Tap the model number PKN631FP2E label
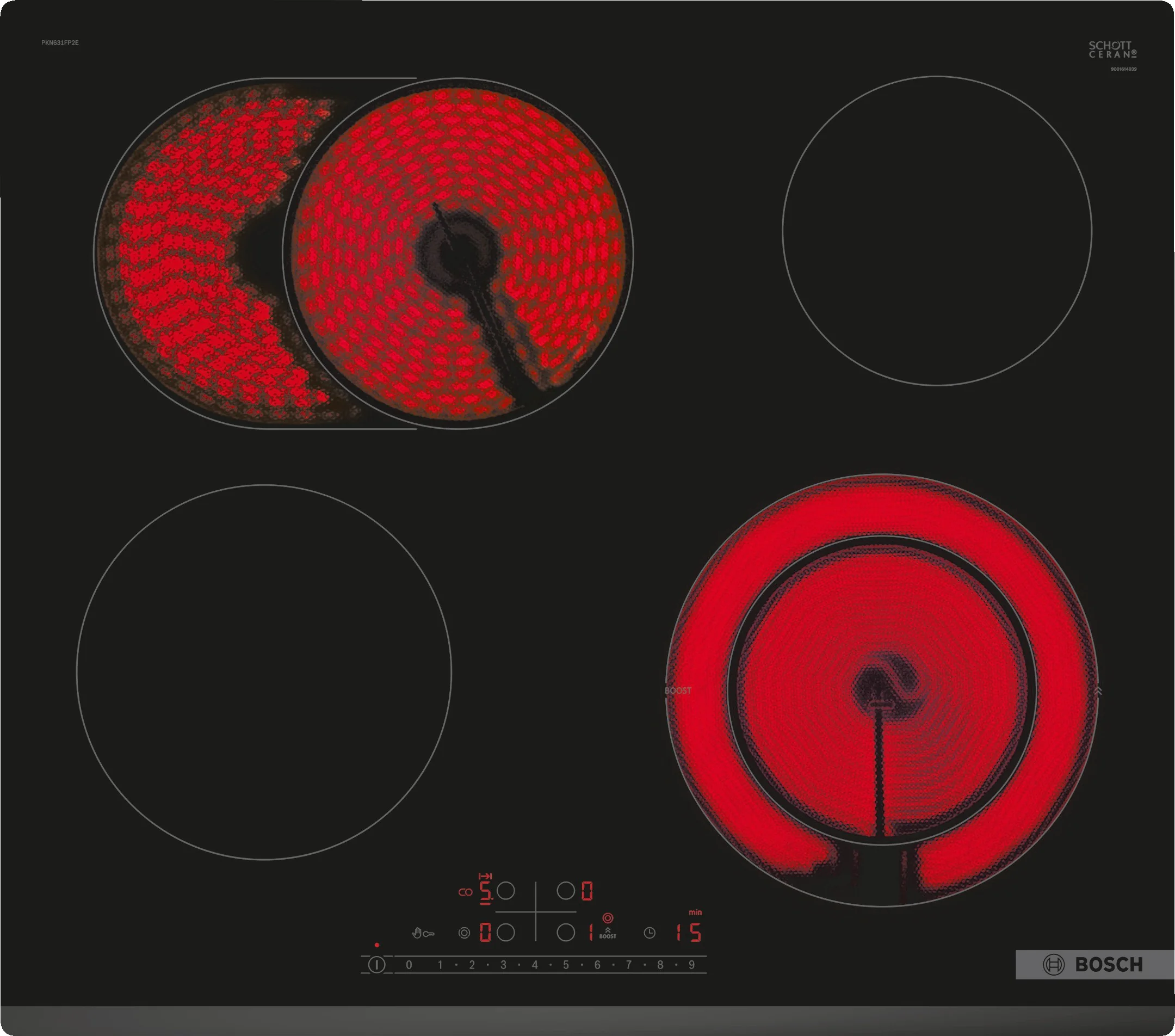 [x=60, y=43]
